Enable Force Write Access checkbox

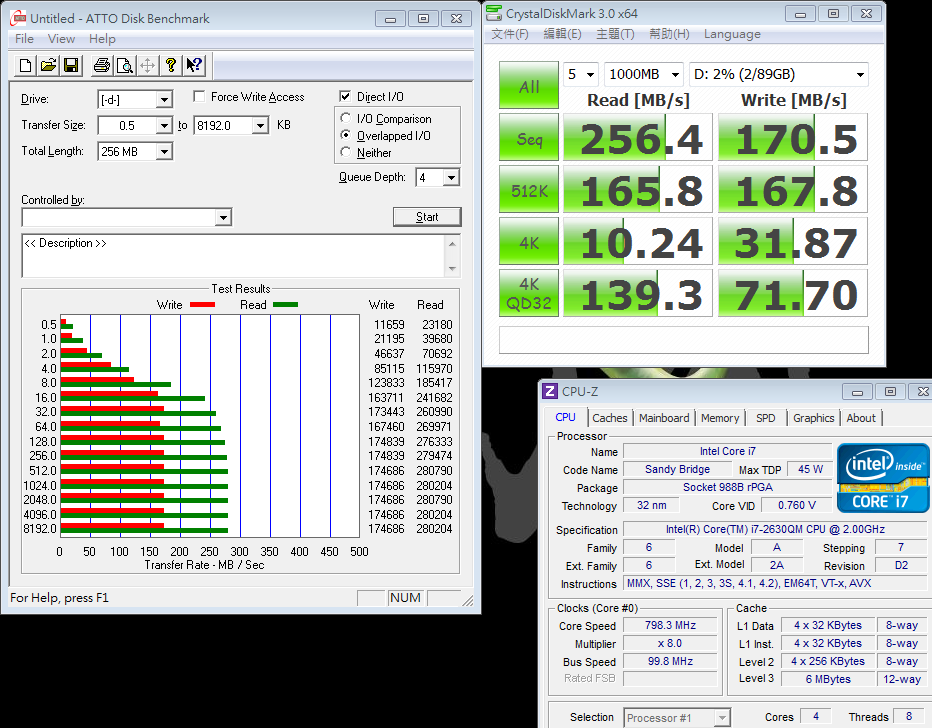pyautogui.click(x=200, y=96)
